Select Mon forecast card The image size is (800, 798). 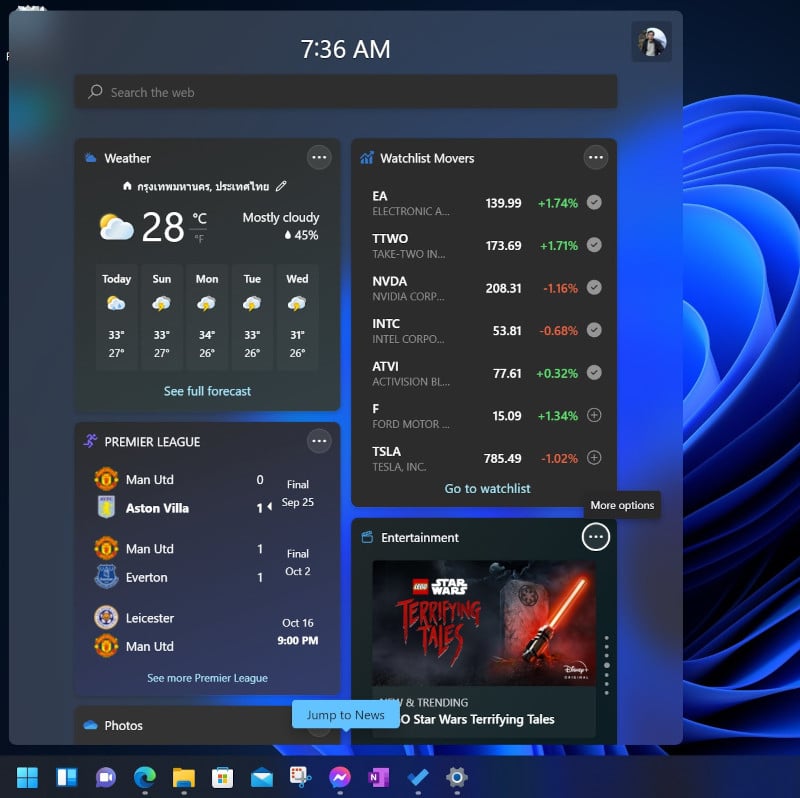[207, 316]
